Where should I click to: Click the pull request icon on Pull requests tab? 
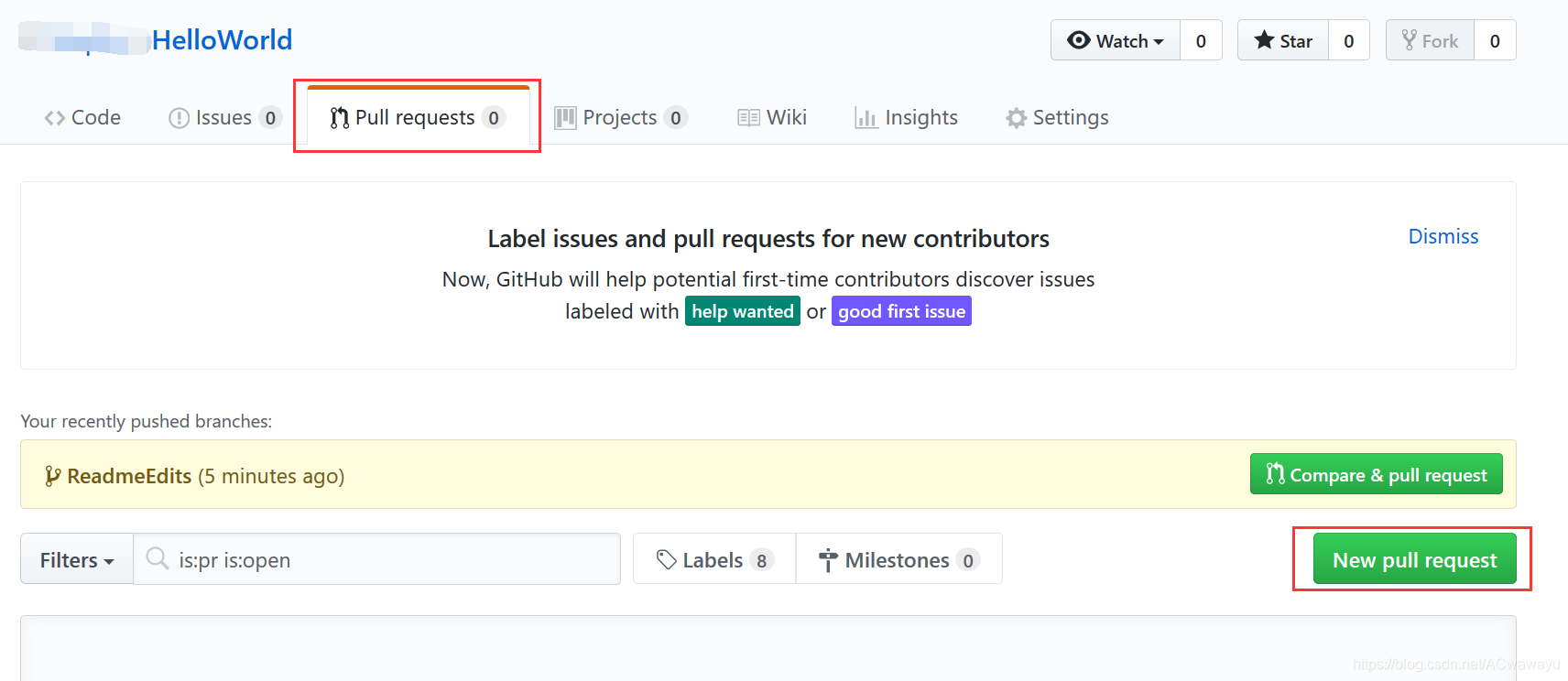(340, 118)
